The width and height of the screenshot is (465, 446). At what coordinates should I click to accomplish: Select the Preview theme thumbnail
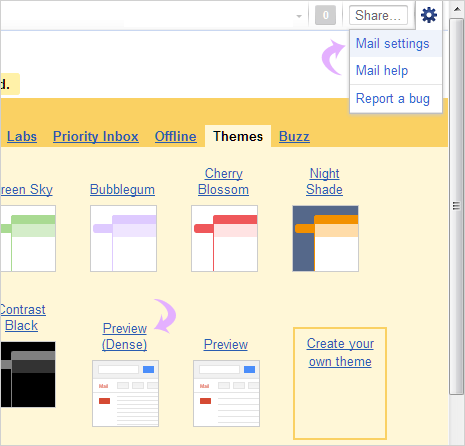pos(226,393)
